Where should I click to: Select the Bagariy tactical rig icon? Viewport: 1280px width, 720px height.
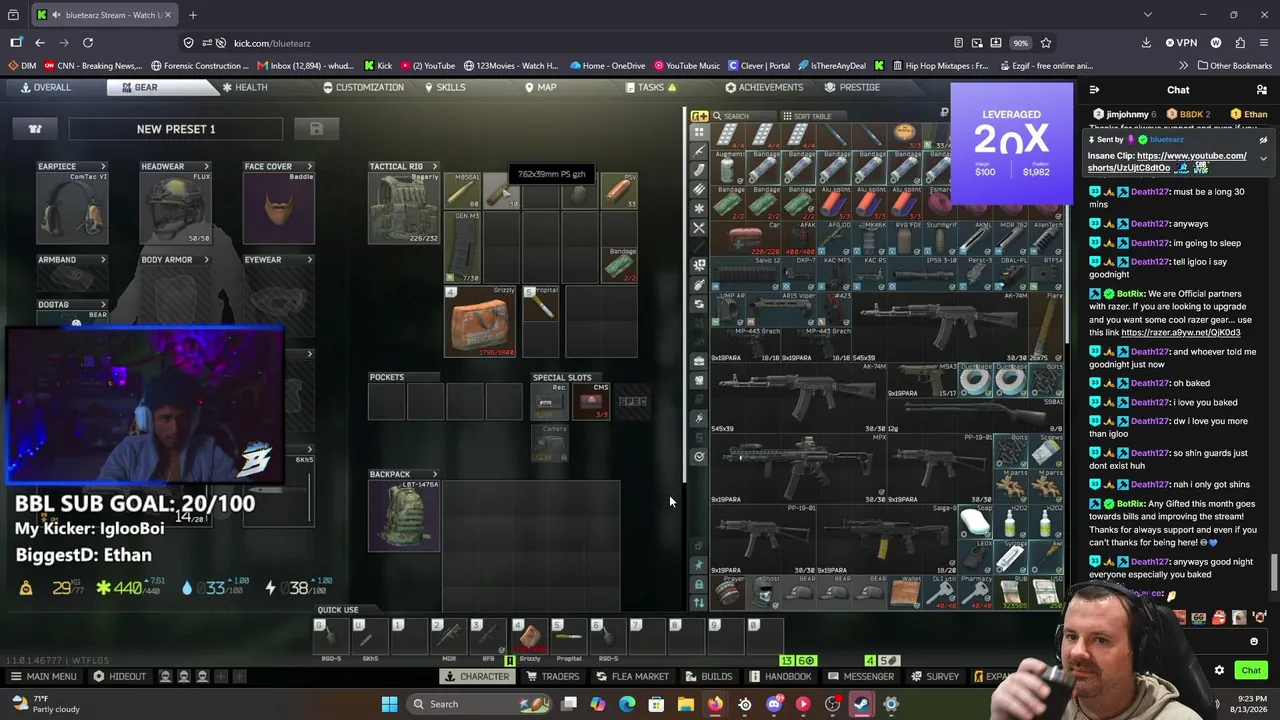point(404,208)
